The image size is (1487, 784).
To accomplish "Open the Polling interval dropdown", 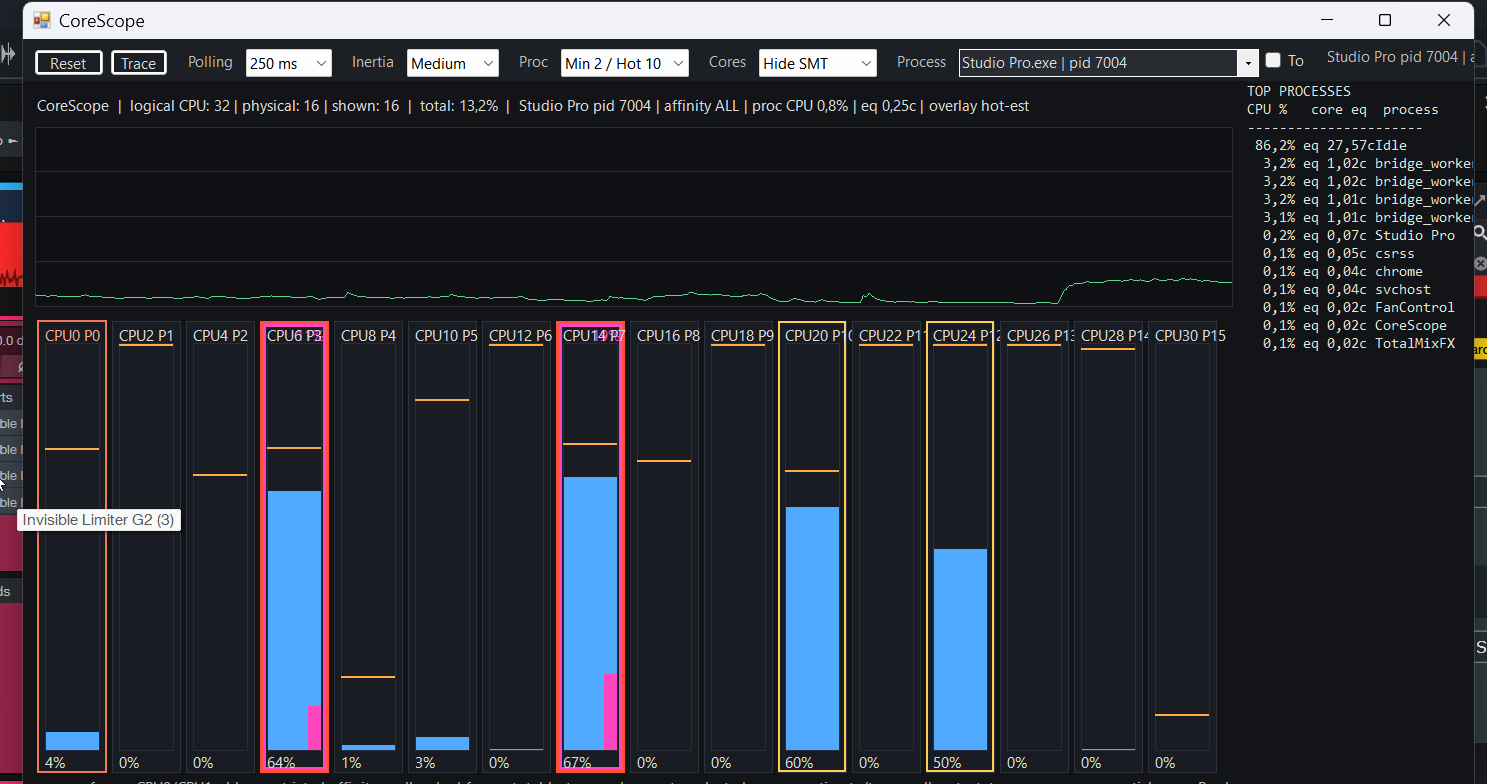I will tap(289, 63).
